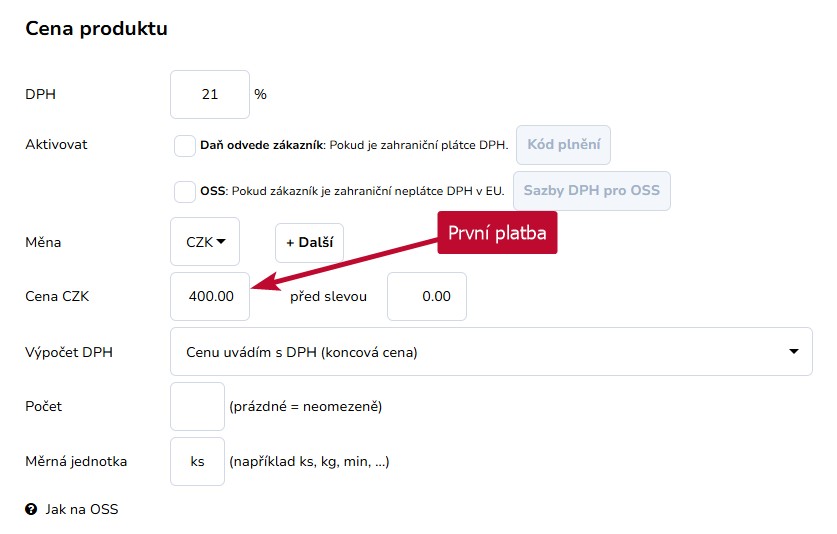Click the První platba red label

(498, 233)
